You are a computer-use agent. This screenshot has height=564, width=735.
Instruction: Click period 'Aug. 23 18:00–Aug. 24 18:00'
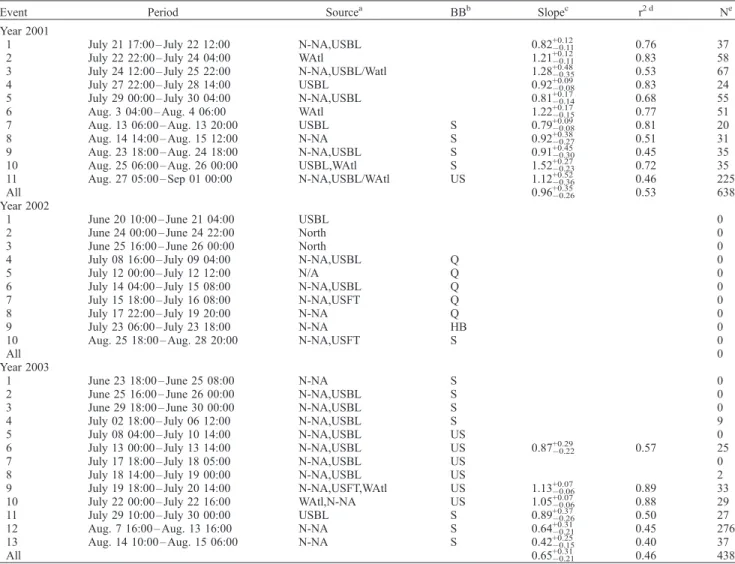point(163,152)
